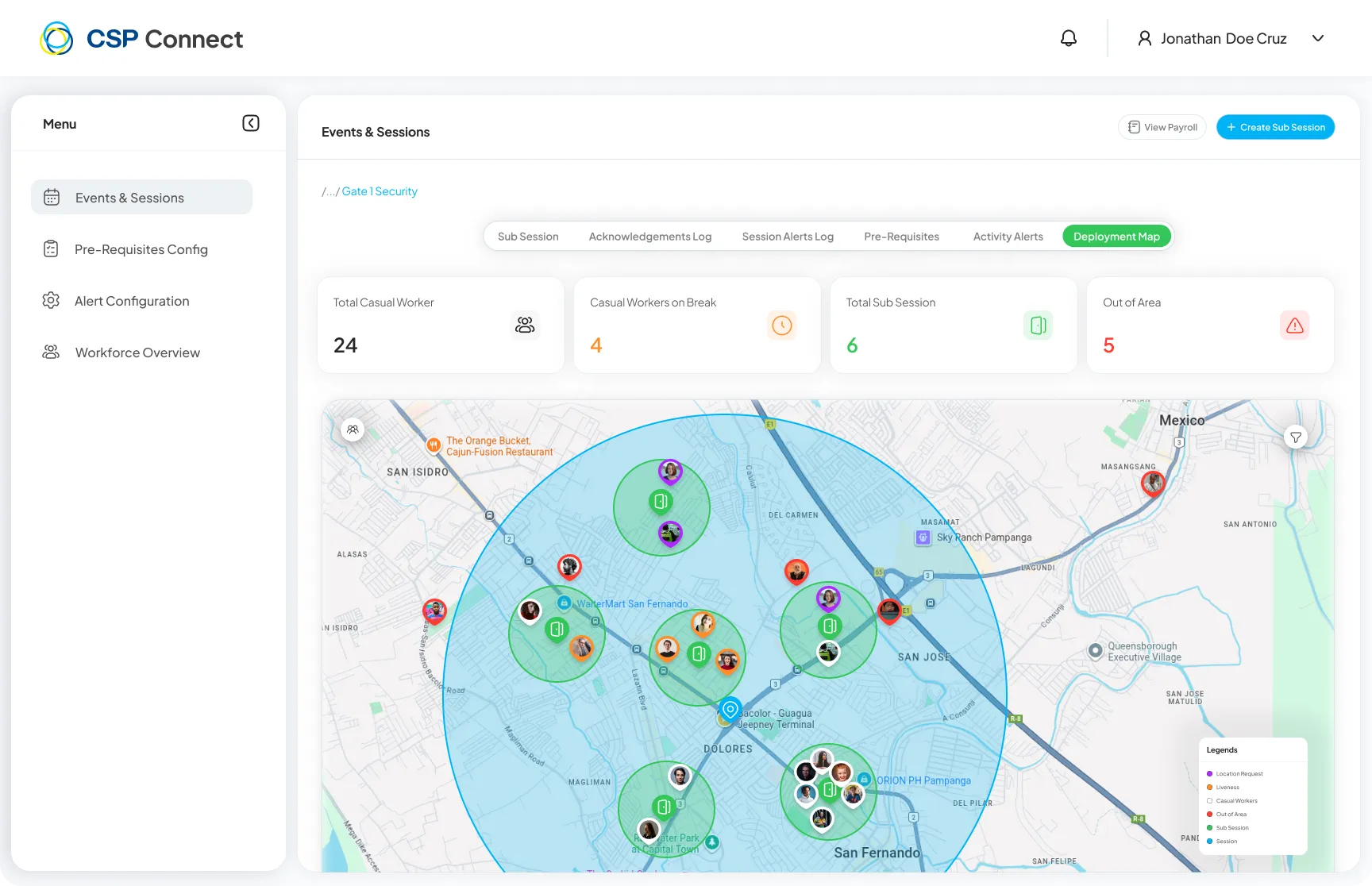Click the View Payroll button
The image size is (1372, 886).
click(x=1162, y=127)
